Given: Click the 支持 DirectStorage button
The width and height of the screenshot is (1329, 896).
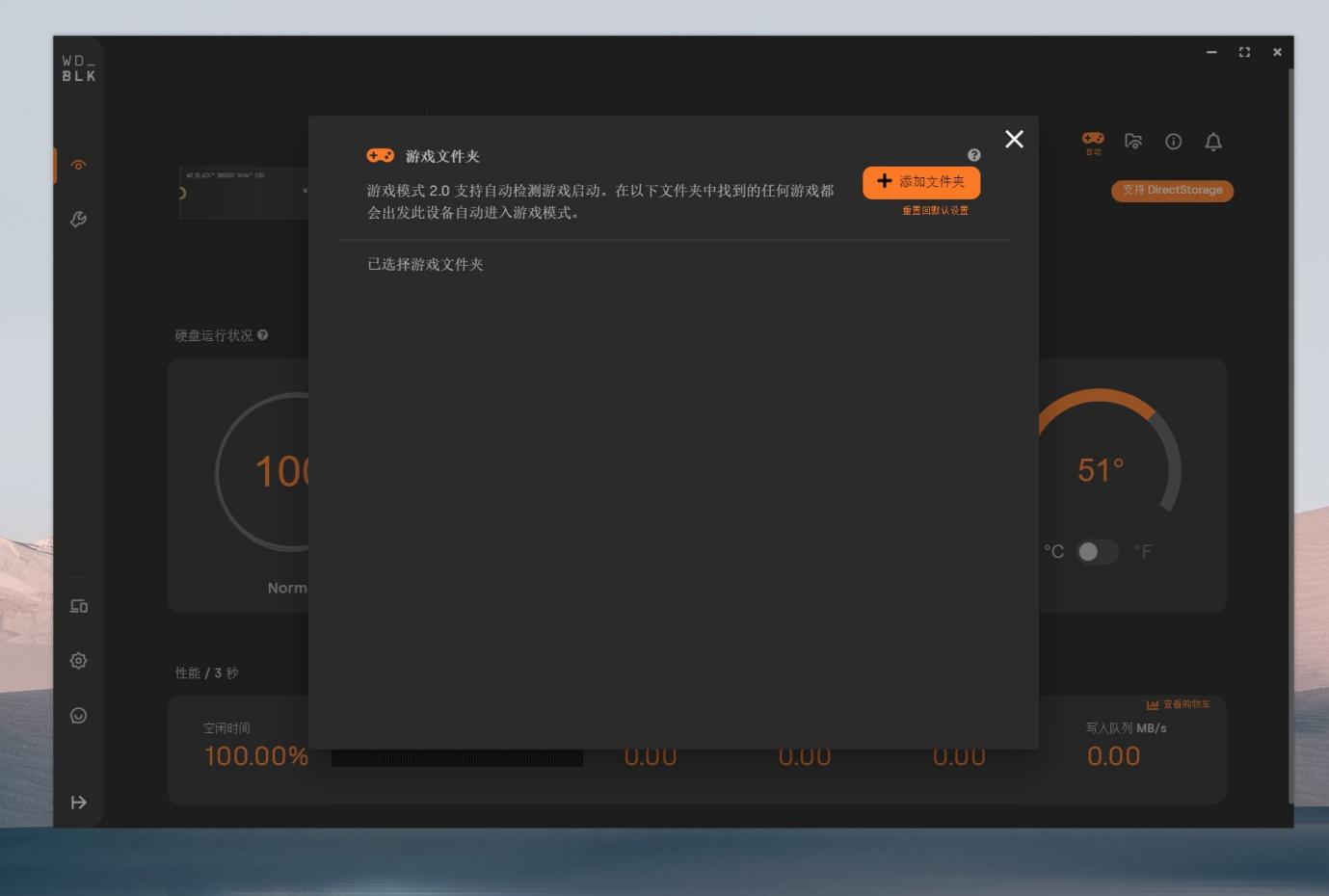Looking at the screenshot, I should click(x=1172, y=191).
